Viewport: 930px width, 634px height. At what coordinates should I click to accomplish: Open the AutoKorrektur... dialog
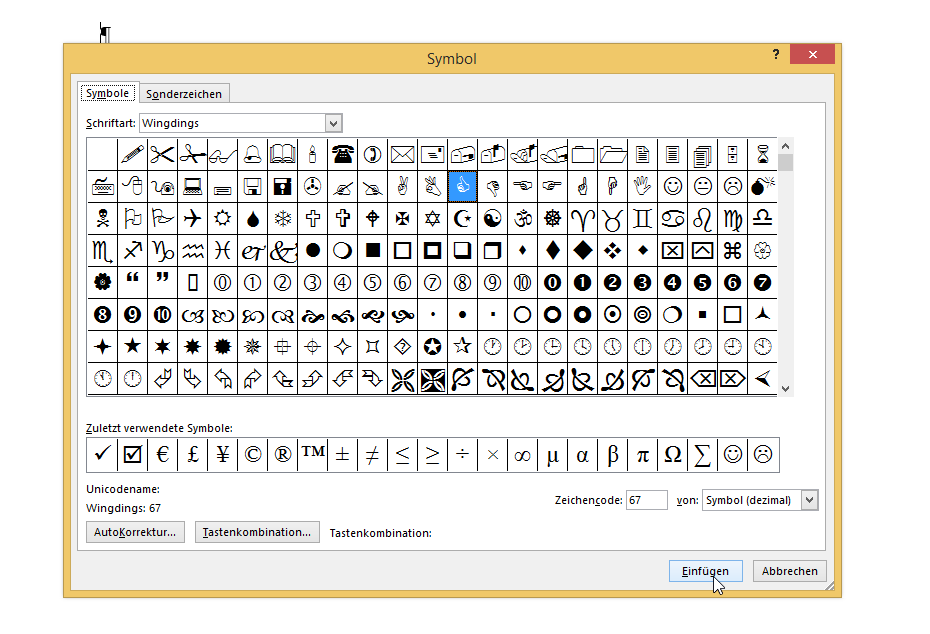pos(135,532)
